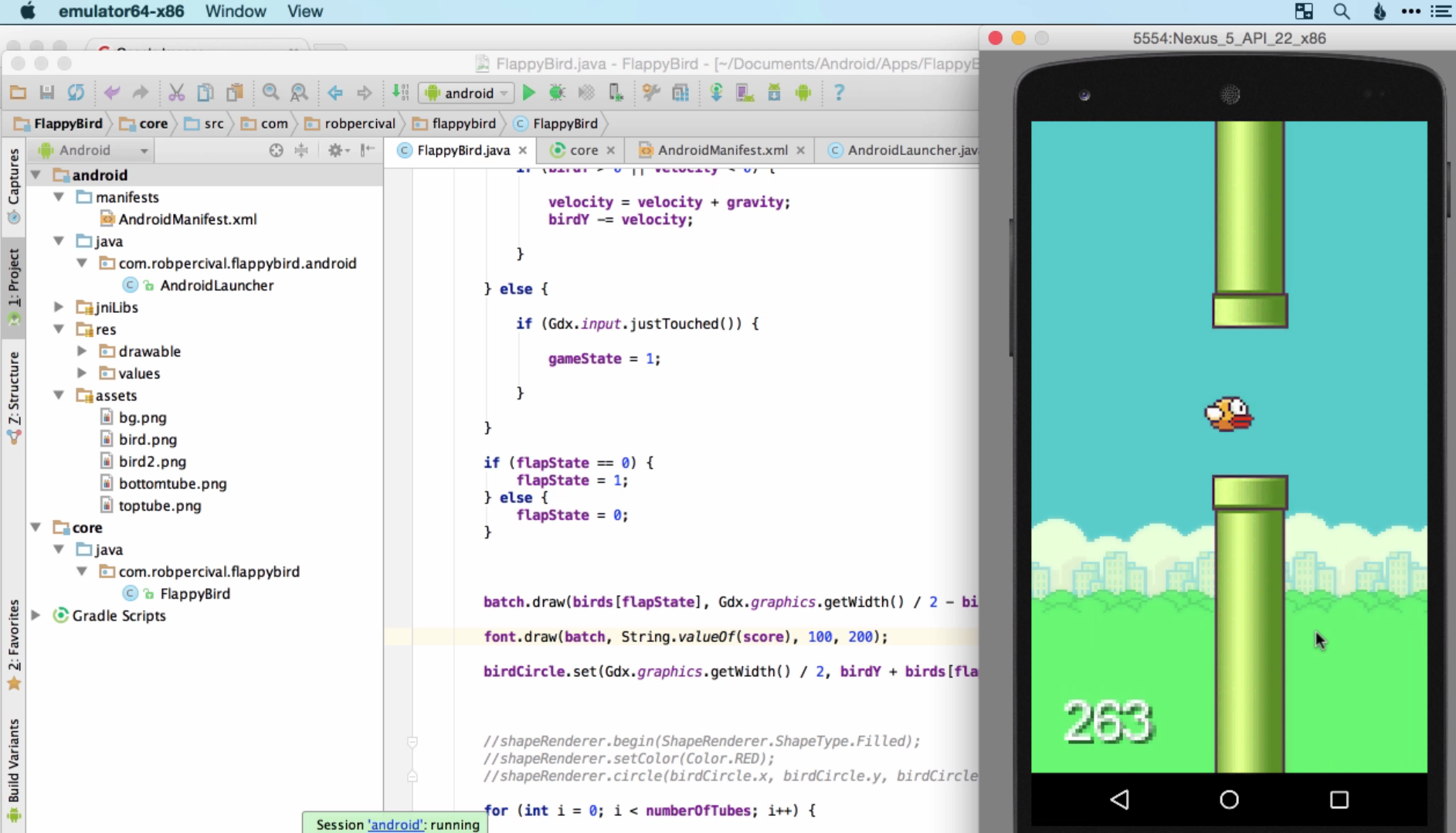Viewport: 1456px width, 833px height.
Task: Click the 'android' session link
Action: 395,824
